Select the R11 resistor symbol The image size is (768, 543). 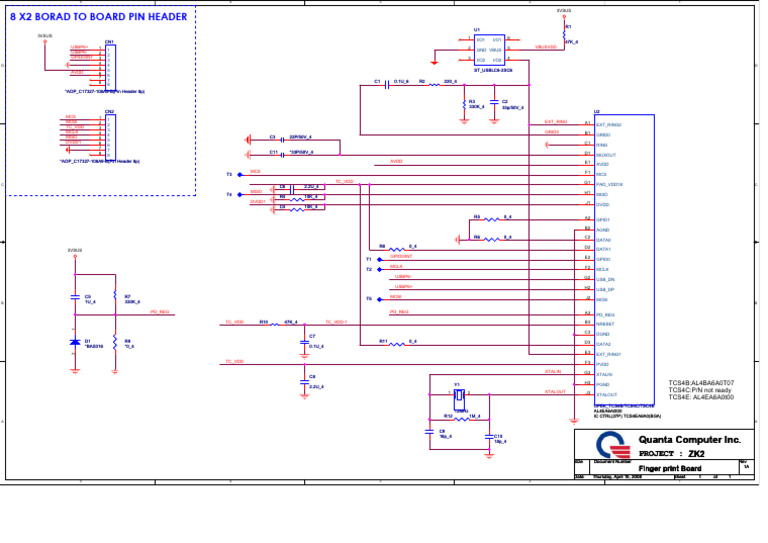[x=397, y=345]
